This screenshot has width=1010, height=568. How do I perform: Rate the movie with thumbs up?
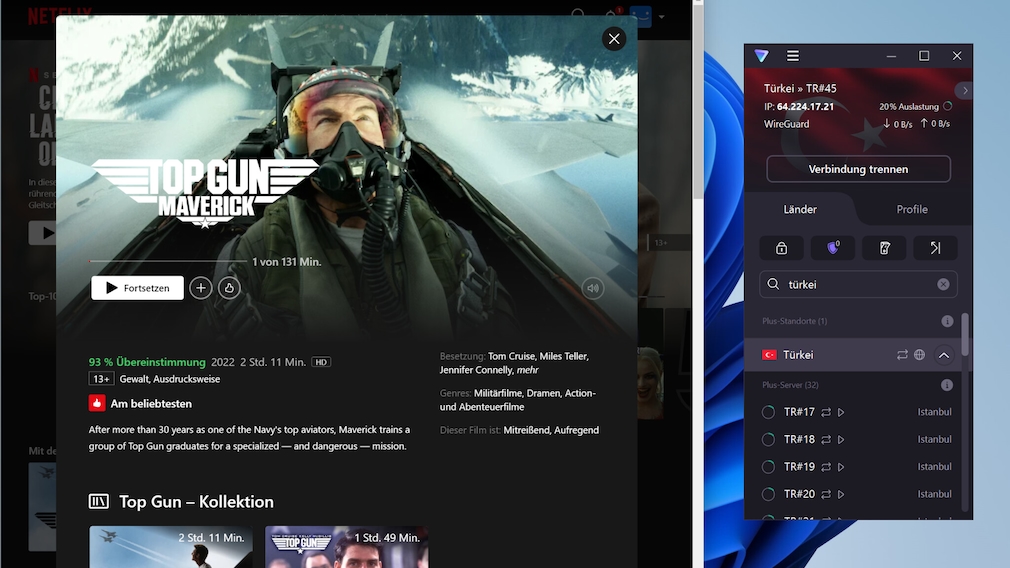[x=229, y=288]
